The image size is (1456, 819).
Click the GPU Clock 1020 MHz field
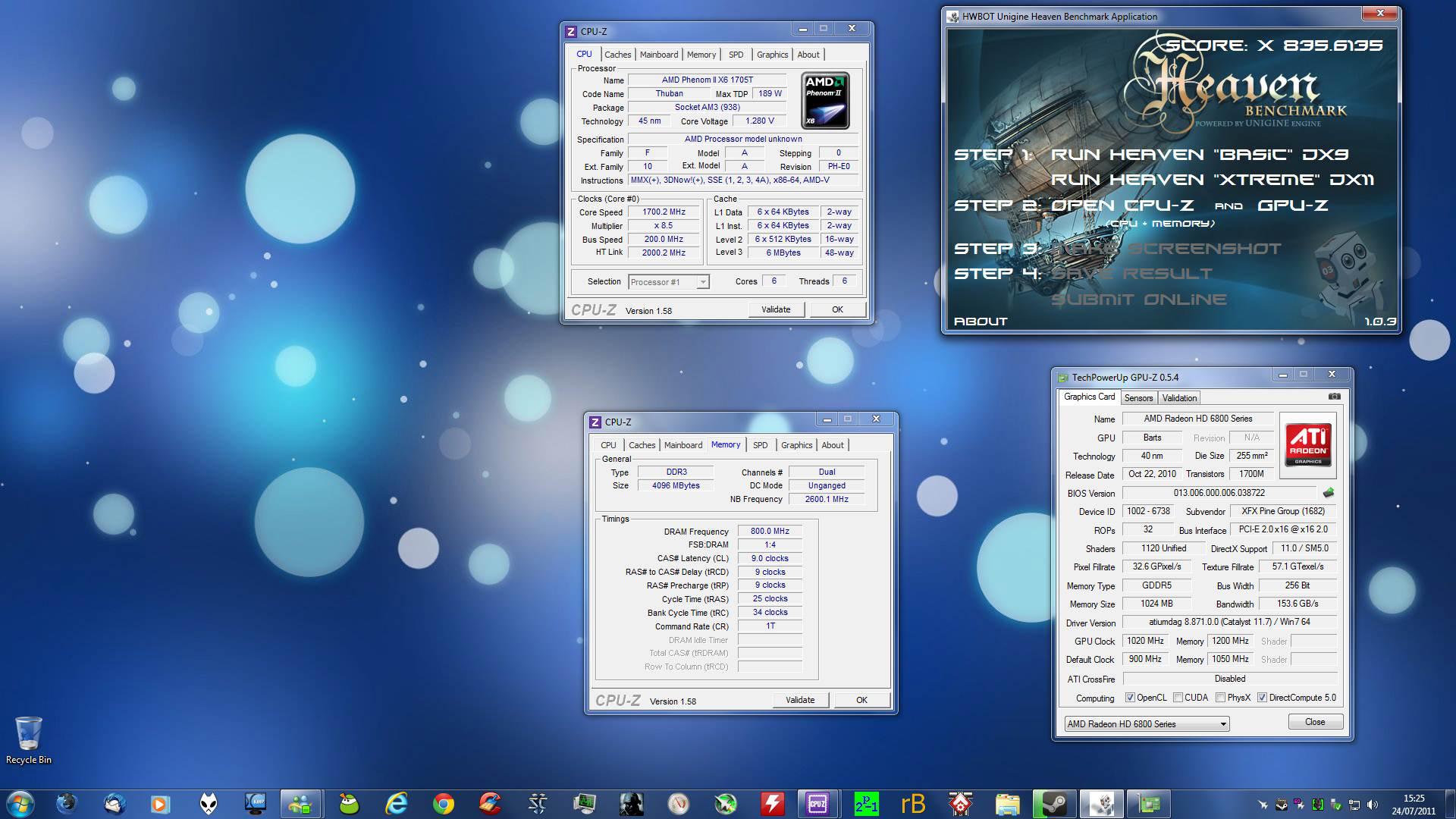(1145, 642)
